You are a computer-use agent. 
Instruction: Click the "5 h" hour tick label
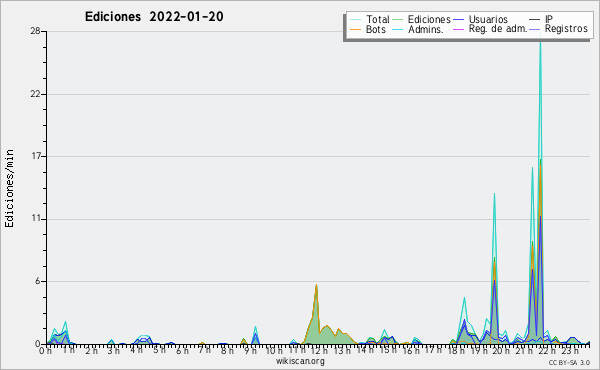point(159,349)
